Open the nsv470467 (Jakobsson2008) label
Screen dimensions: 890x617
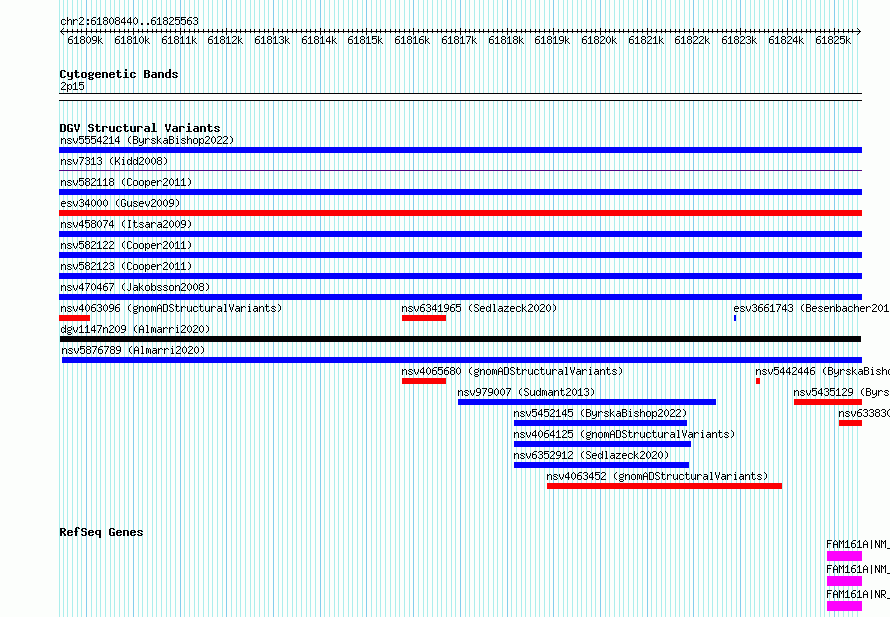tap(135, 287)
